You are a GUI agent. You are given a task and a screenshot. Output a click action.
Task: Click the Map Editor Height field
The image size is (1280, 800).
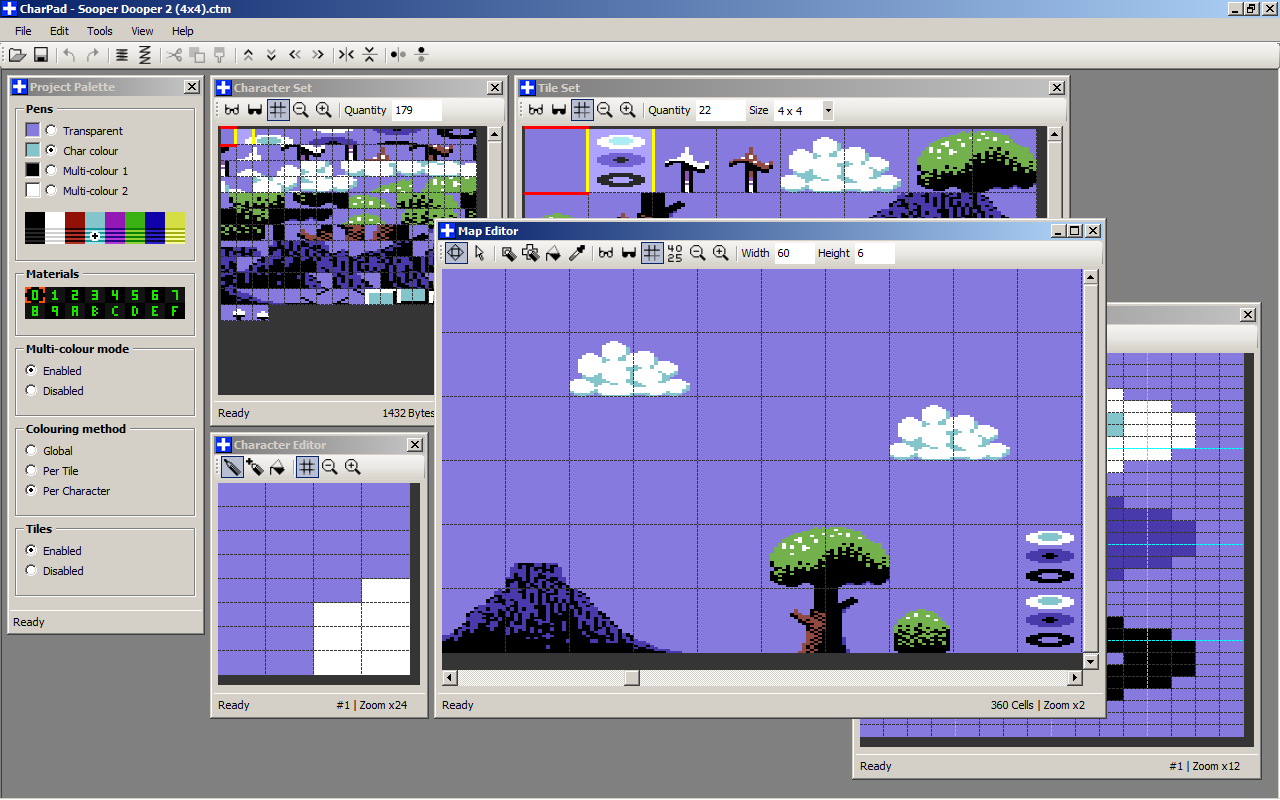(874, 253)
